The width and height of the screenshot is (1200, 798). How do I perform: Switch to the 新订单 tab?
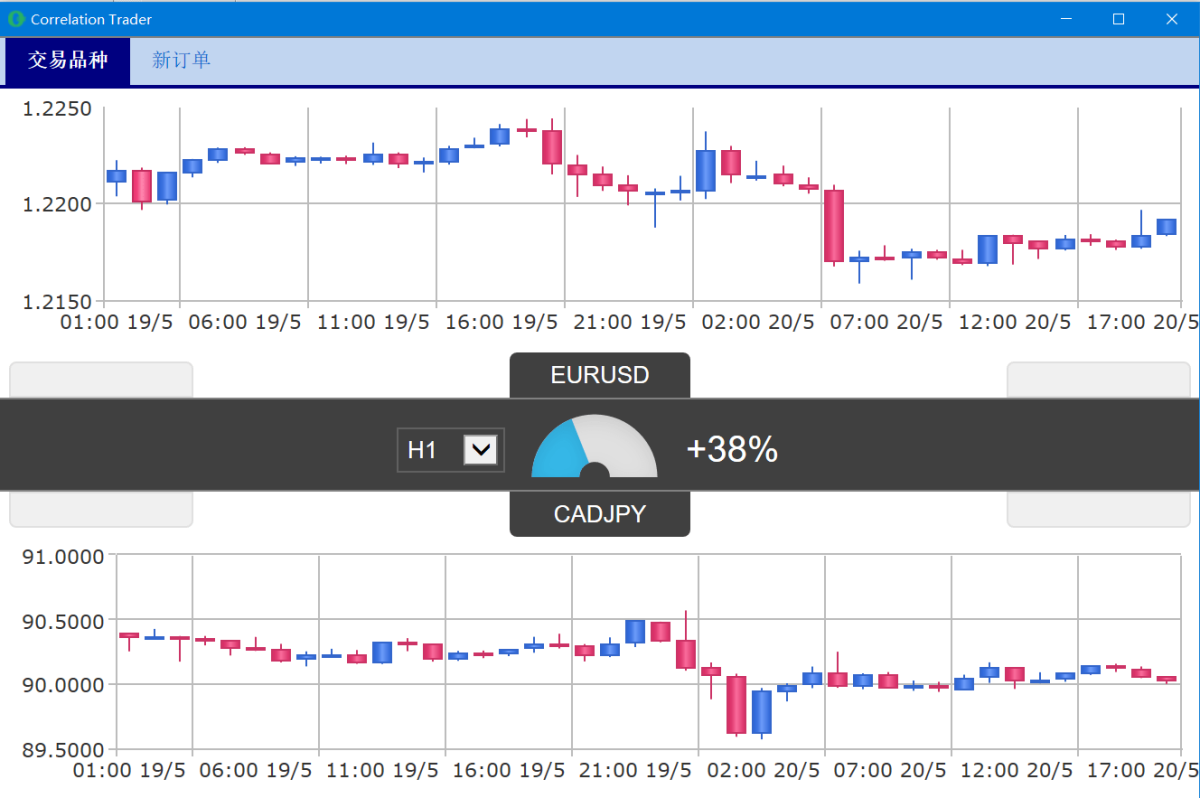[181, 60]
